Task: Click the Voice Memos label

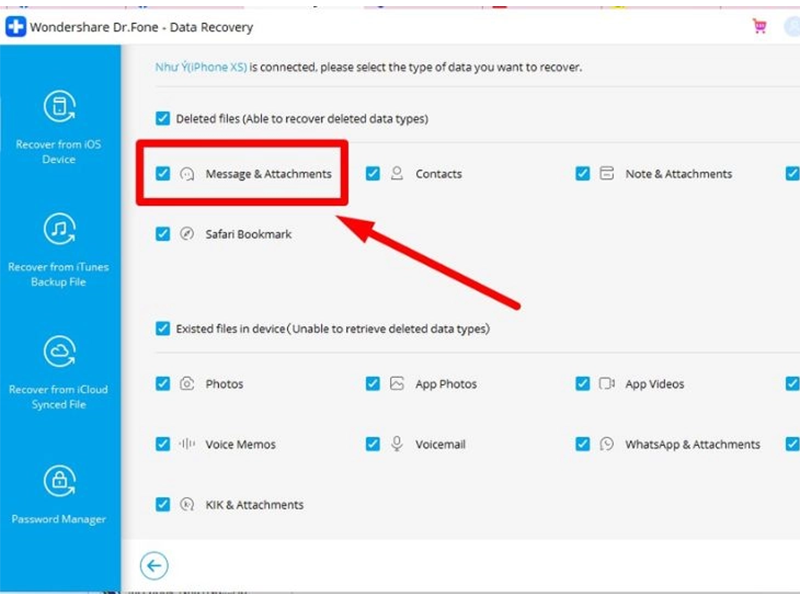Action: tap(240, 444)
